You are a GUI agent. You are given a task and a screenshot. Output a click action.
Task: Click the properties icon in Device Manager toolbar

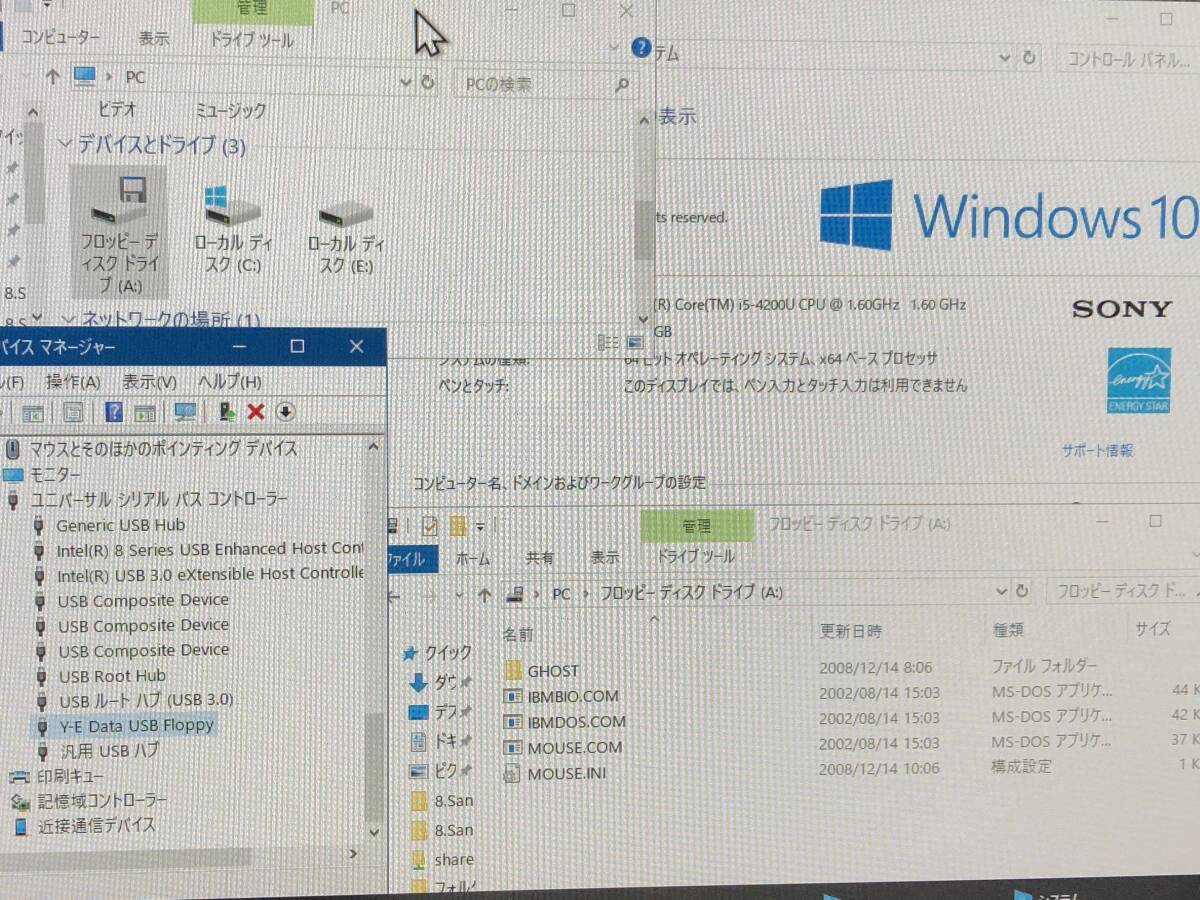click(x=73, y=412)
